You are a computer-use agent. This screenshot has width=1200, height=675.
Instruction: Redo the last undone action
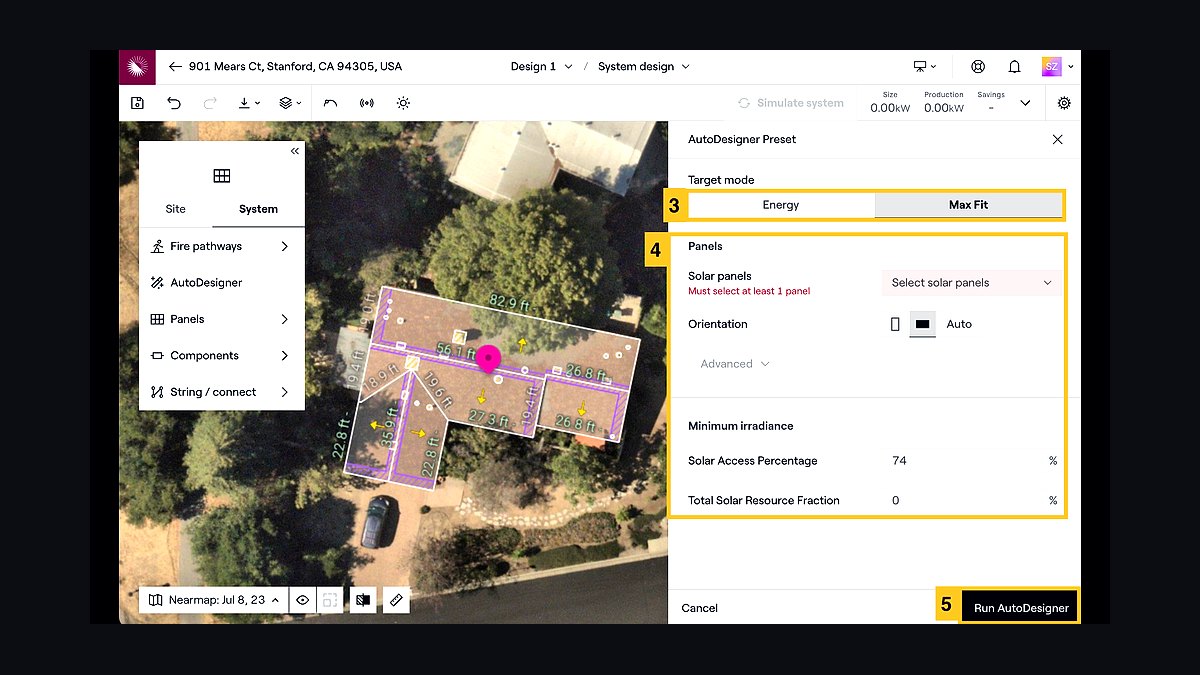point(210,103)
